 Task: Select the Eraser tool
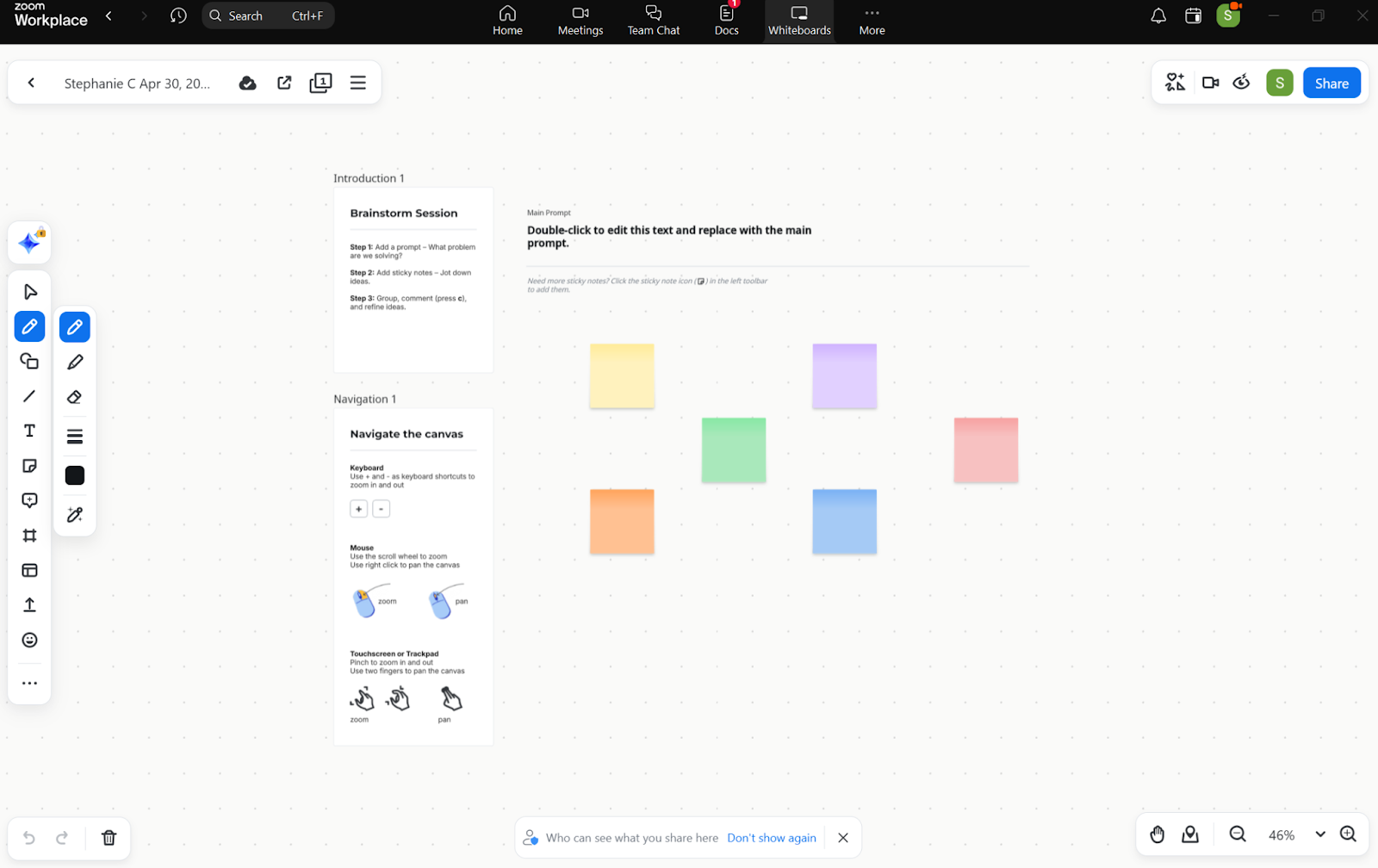click(x=75, y=397)
